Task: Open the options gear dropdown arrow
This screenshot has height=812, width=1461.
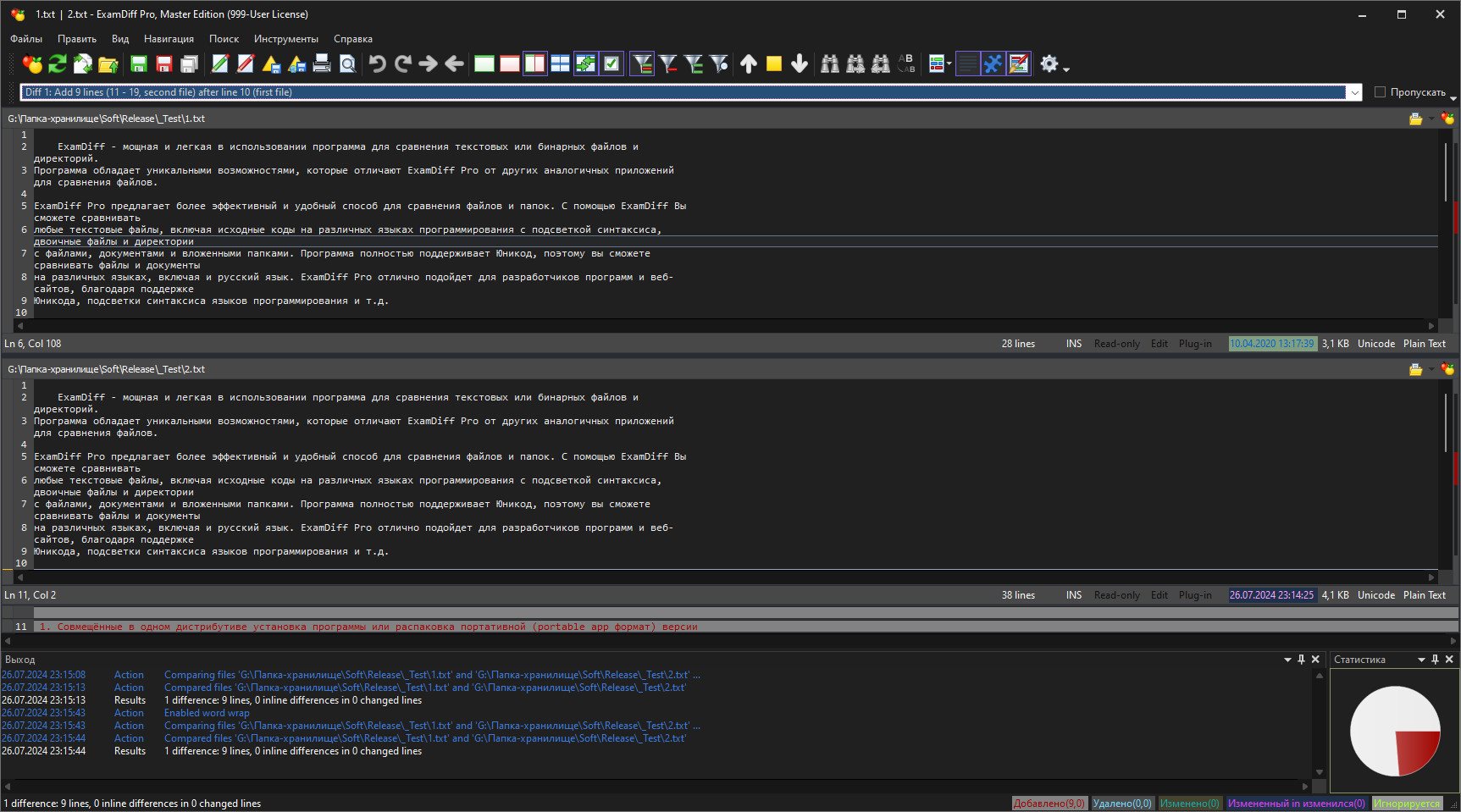Action: pos(1066,69)
